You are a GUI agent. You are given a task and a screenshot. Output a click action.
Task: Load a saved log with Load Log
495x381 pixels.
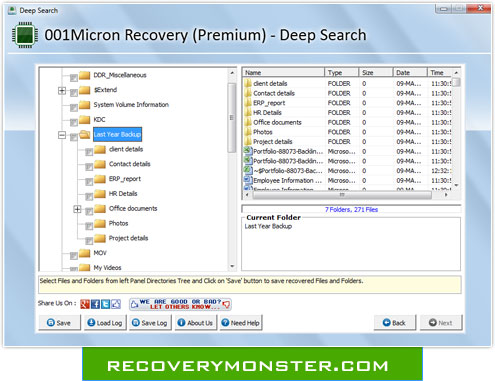click(x=105, y=323)
